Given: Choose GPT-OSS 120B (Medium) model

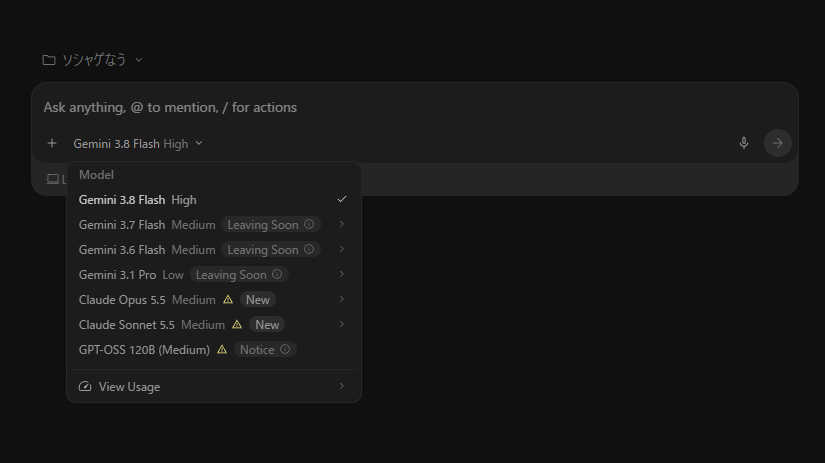Looking at the screenshot, I should (214, 350).
